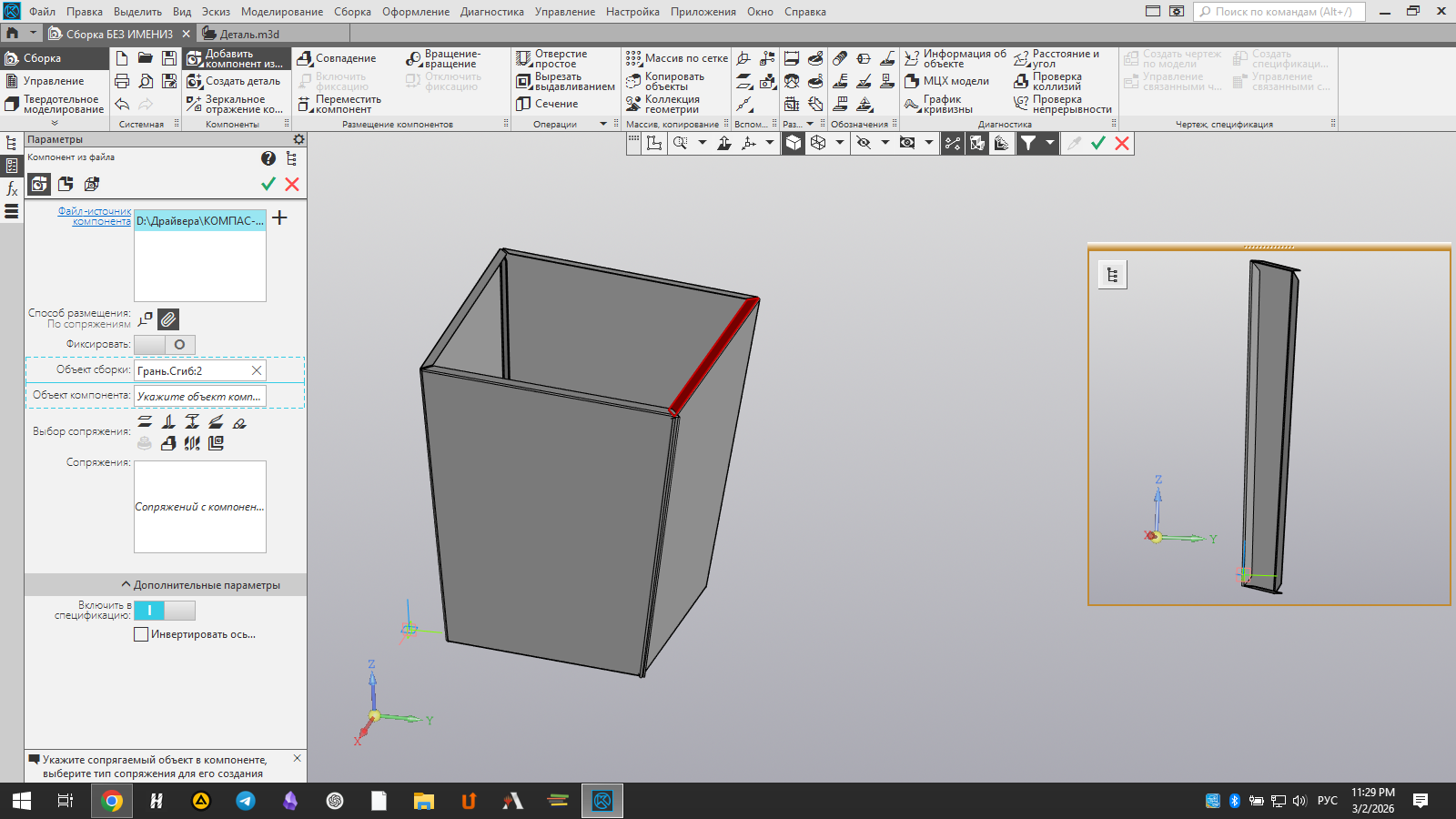Expand the dropdown arrow beside the filter icon
The width and height of the screenshot is (1456, 819).
[x=1049, y=143]
